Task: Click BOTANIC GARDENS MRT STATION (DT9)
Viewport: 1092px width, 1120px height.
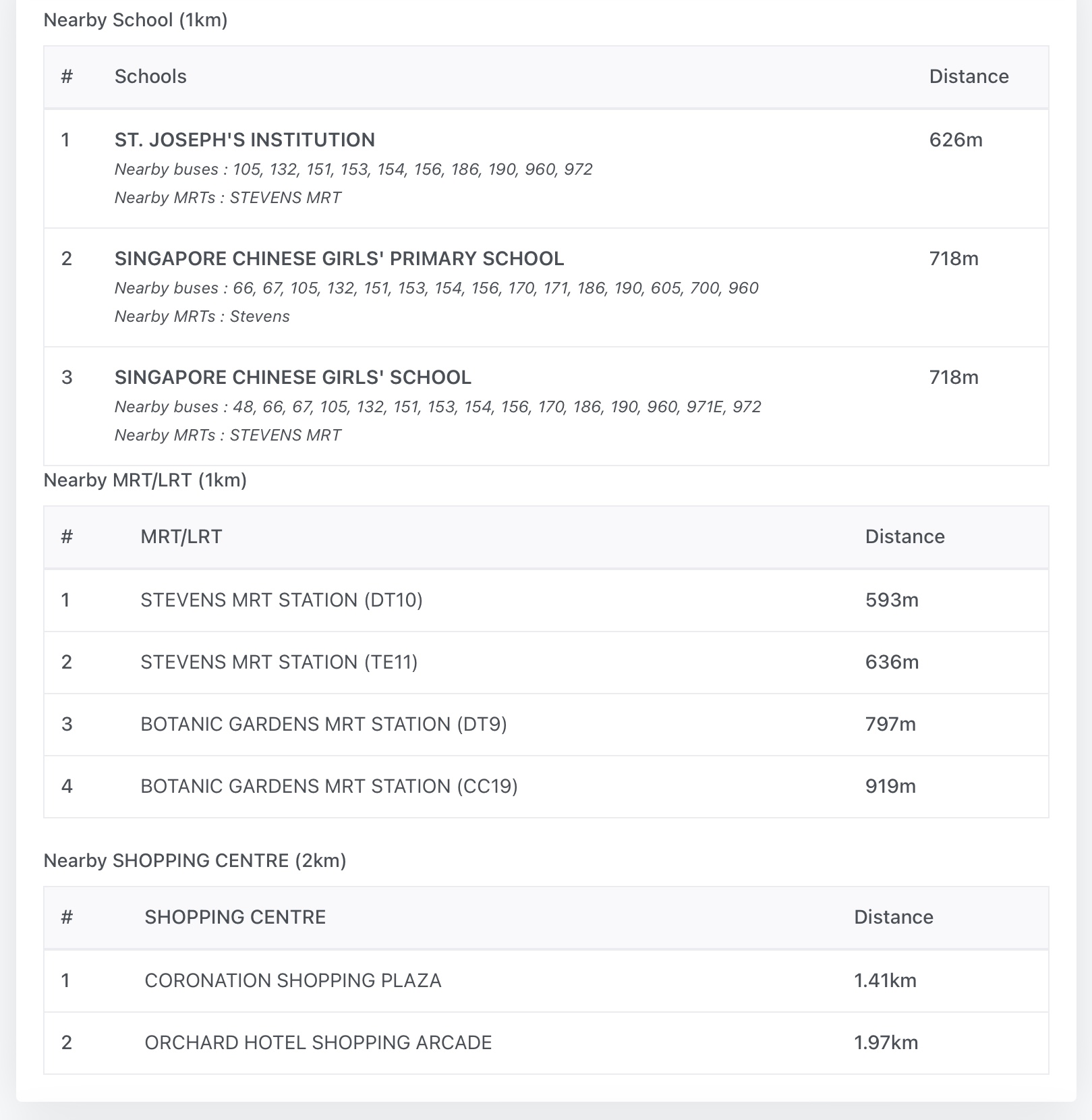Action: [x=323, y=724]
